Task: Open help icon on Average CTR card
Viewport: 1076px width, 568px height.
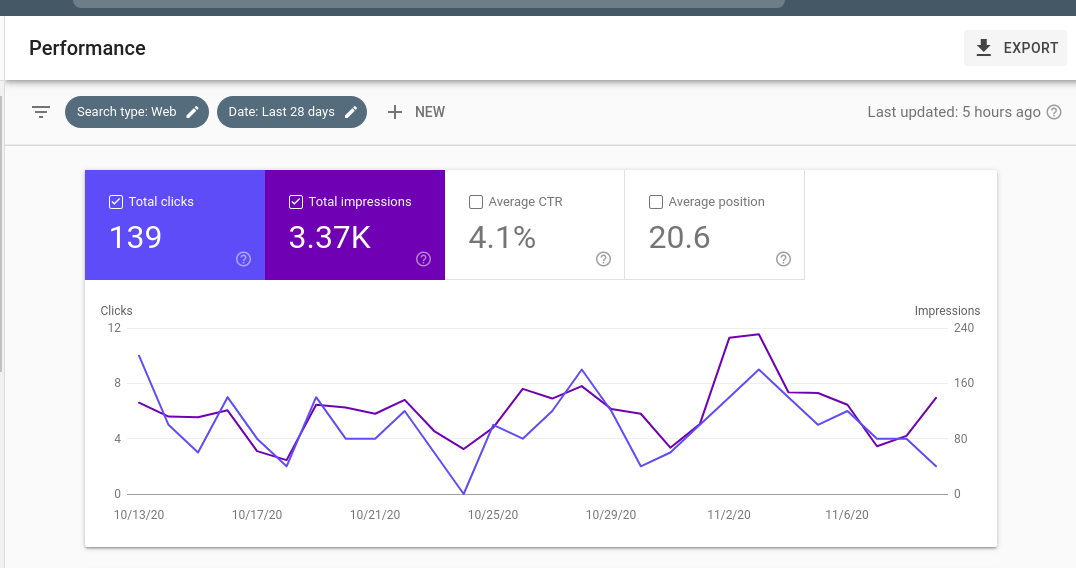Action: (603, 259)
